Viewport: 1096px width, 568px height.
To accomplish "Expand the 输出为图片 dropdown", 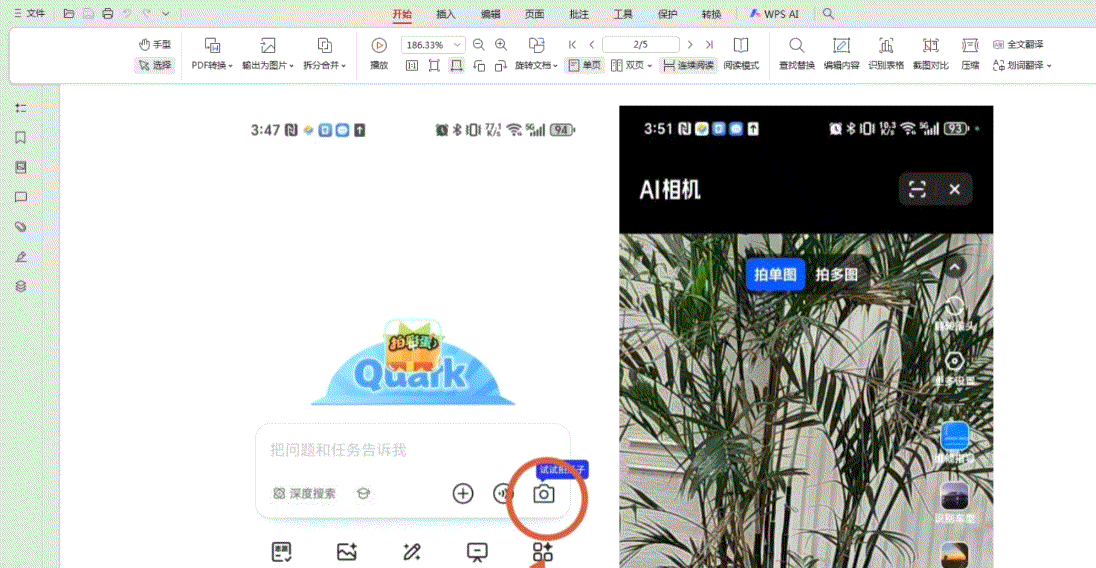I will click(x=268, y=65).
